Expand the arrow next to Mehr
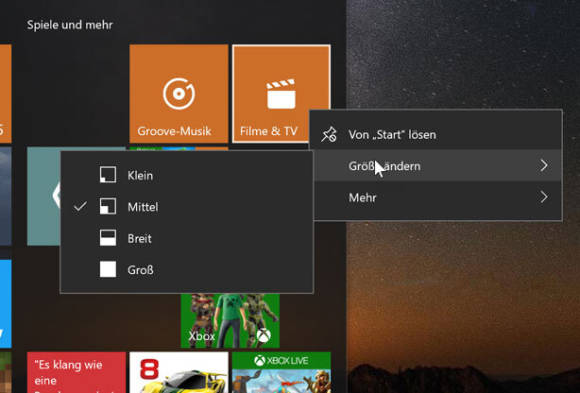 (x=543, y=197)
